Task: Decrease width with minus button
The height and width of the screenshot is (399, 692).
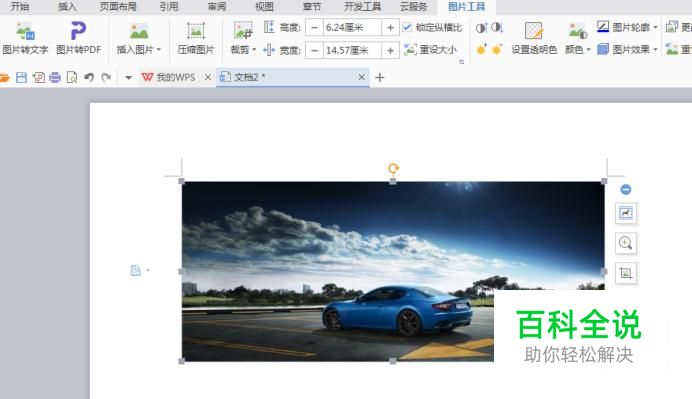Action: pos(314,50)
